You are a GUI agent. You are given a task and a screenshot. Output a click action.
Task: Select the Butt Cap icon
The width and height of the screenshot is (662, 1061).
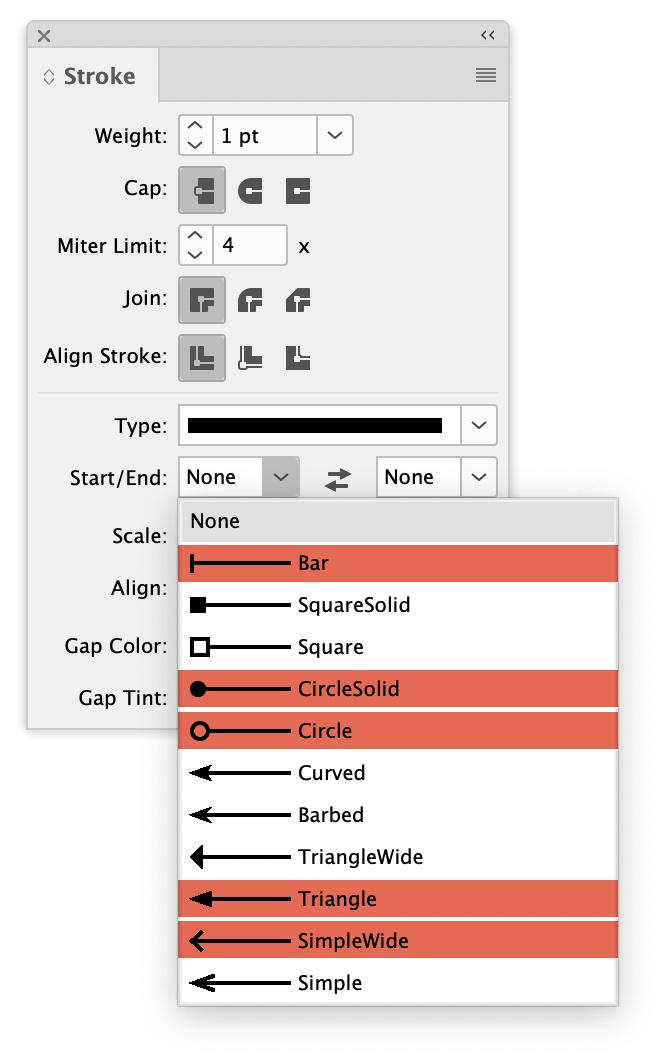click(x=202, y=190)
